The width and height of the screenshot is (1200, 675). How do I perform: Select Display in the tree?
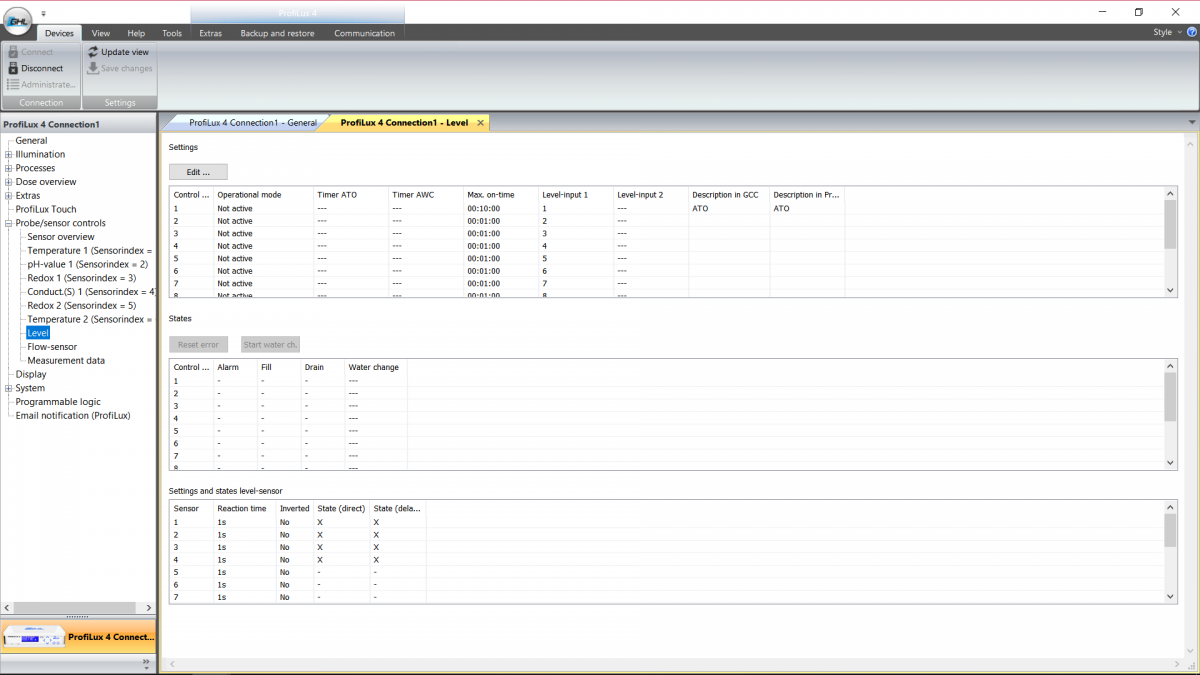click(31, 375)
